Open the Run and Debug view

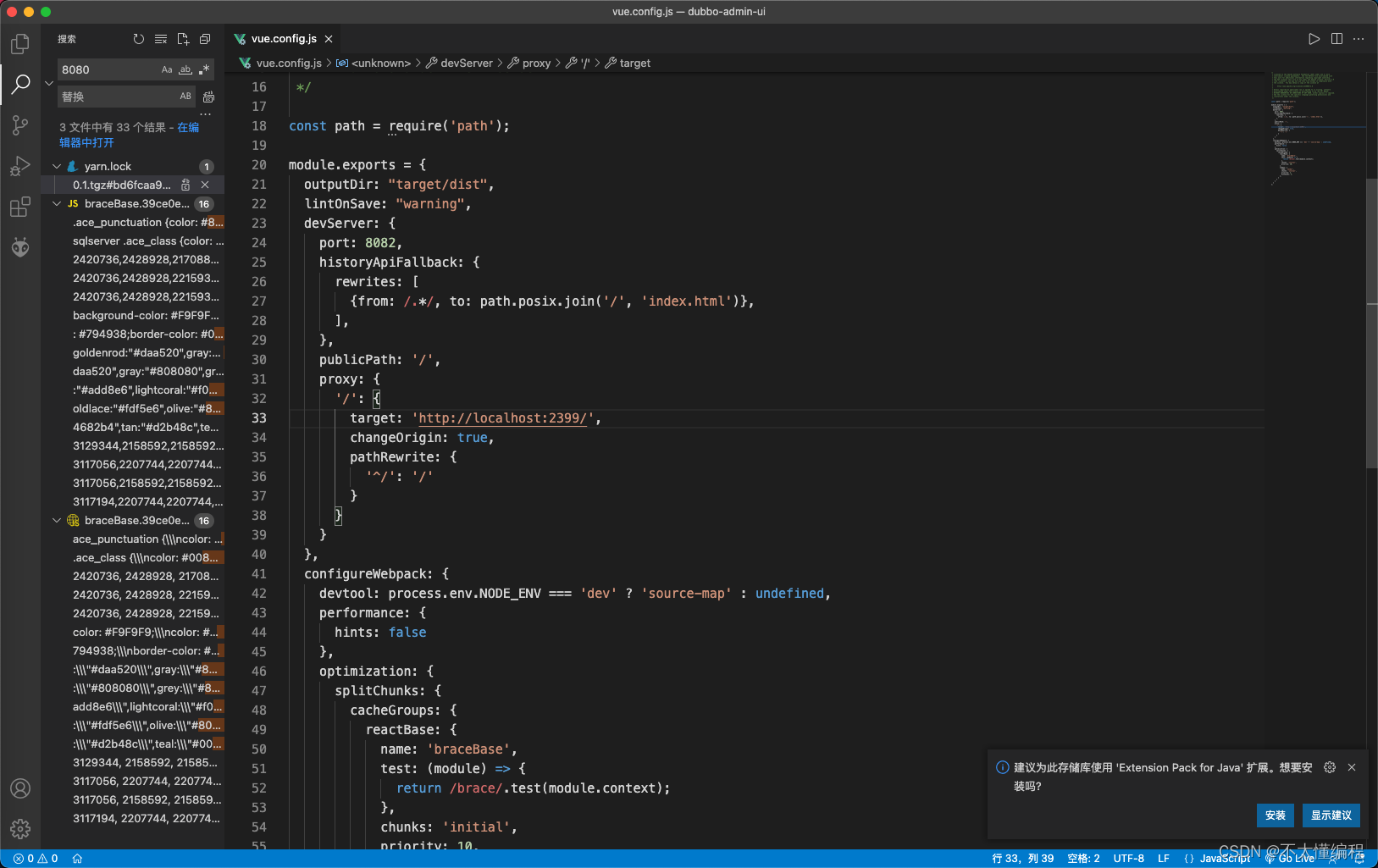20,166
